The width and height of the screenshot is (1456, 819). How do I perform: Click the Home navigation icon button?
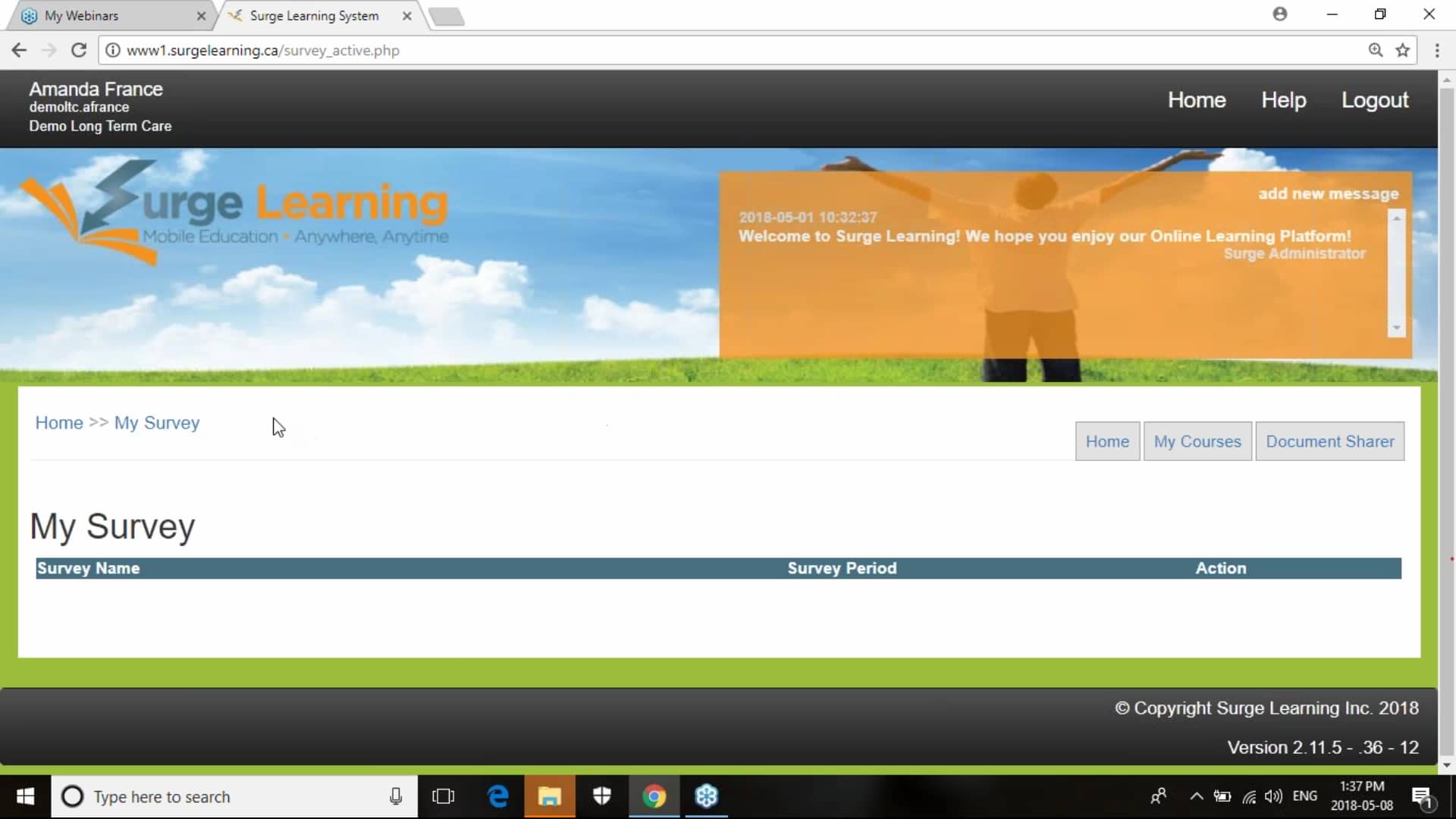tap(1107, 441)
